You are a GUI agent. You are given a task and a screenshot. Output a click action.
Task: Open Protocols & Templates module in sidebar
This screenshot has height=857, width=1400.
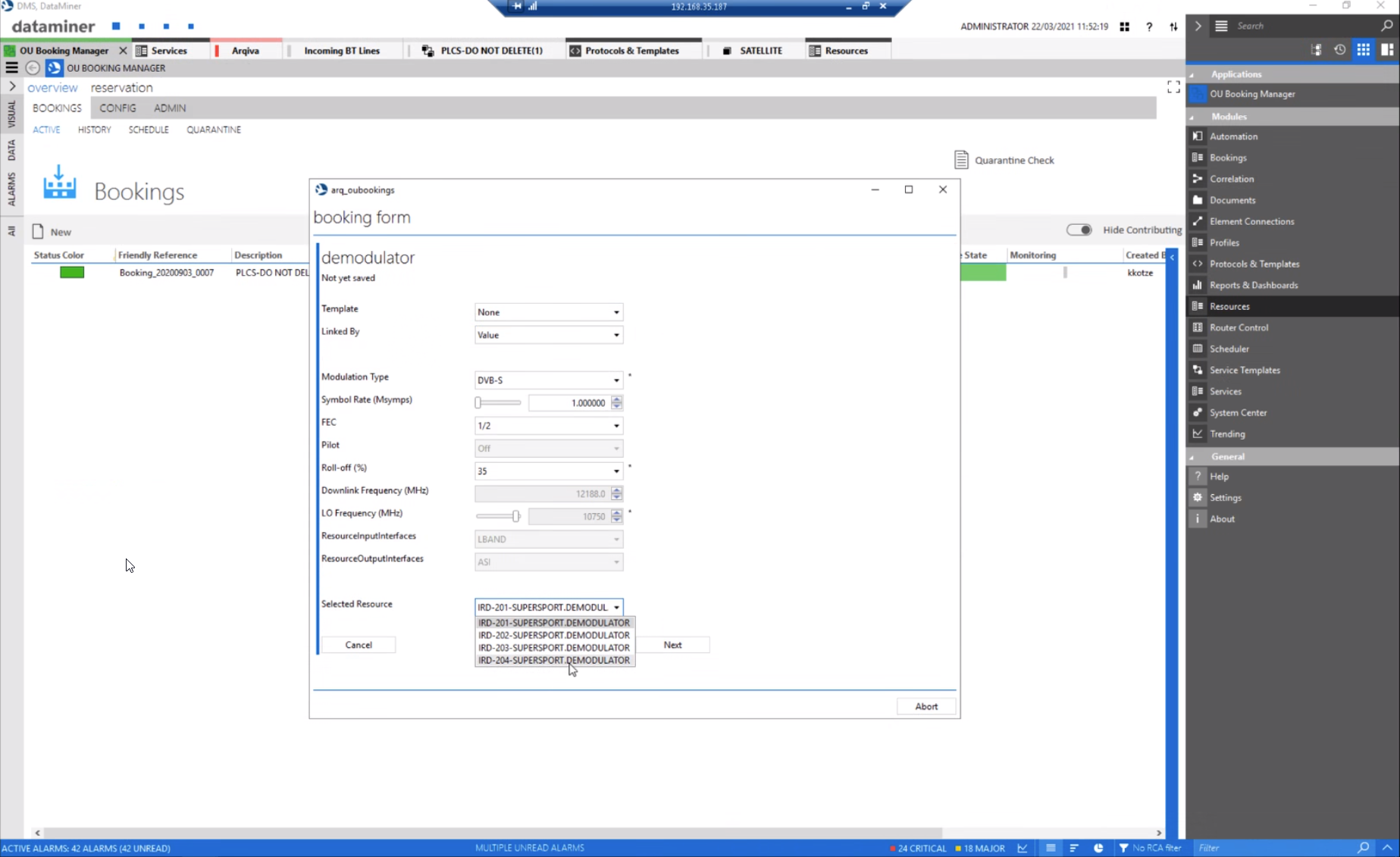[x=1254, y=264]
